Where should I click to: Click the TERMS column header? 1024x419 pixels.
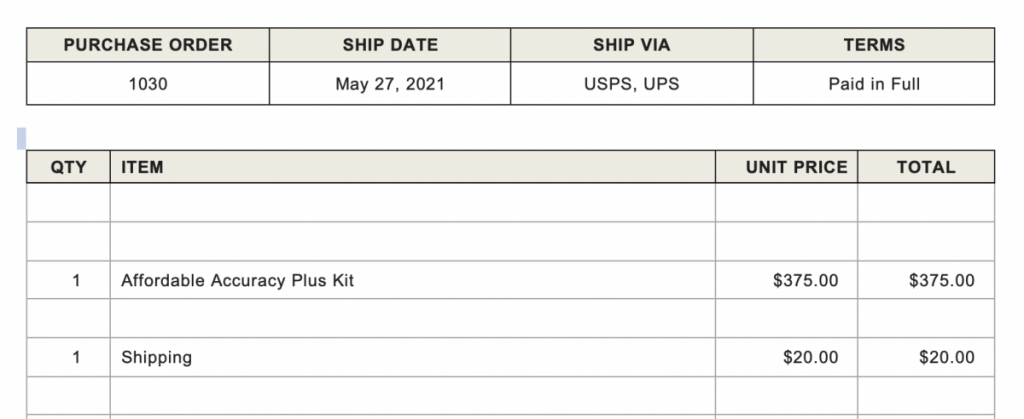coord(874,45)
